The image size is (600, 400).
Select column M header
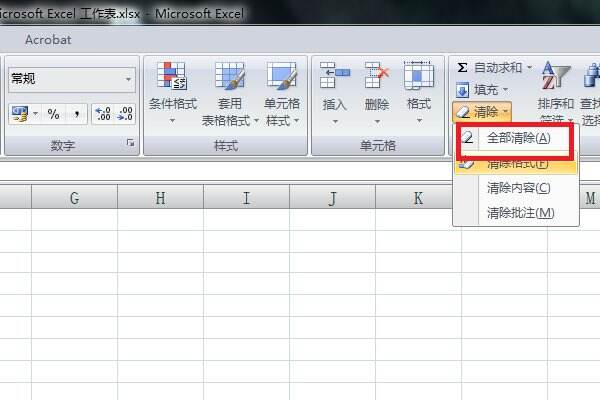tap(590, 198)
